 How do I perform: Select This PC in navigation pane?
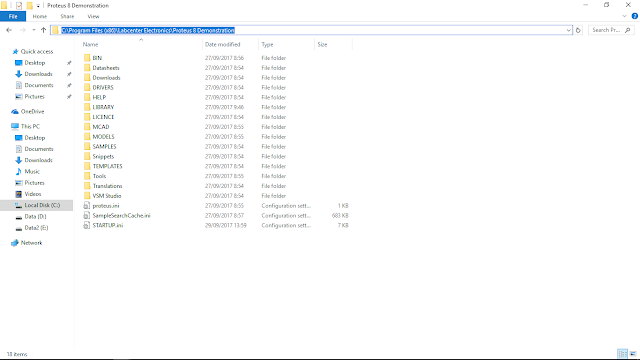tap(30, 127)
